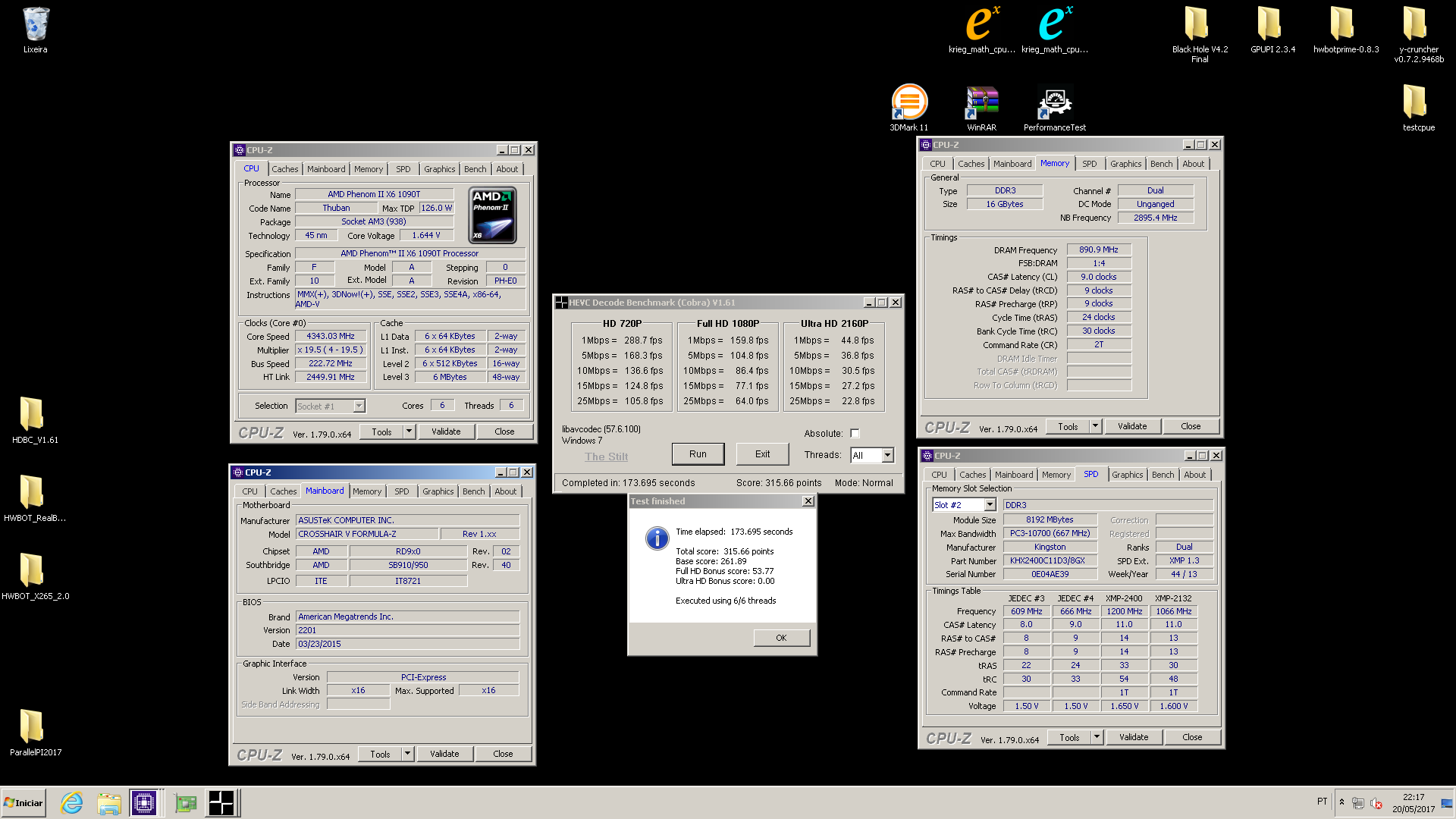Viewport: 1456px width, 819px height.
Task: Click the AMD Phenom II logo image
Action: click(492, 215)
